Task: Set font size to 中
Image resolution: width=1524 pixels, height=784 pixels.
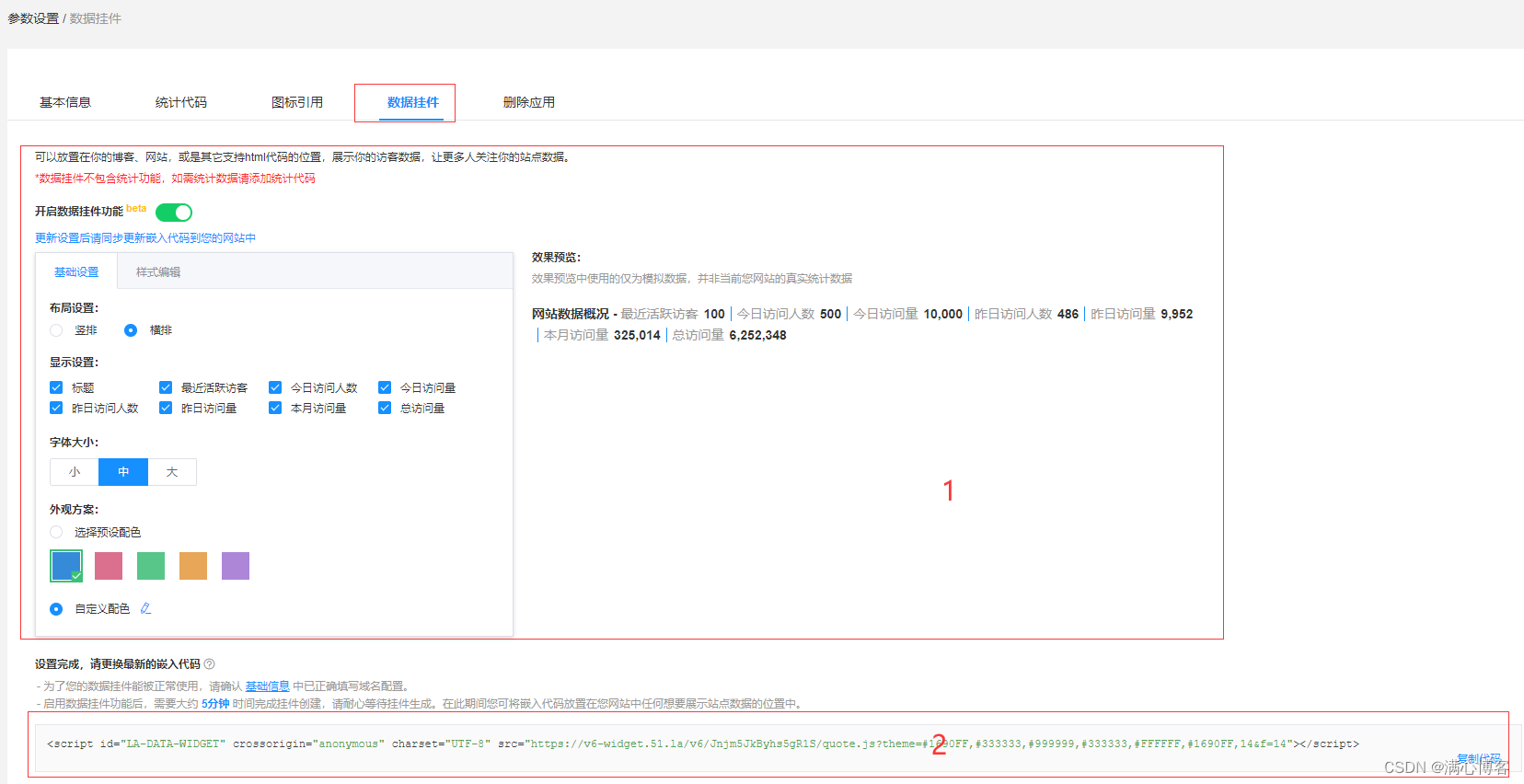Action: (x=123, y=472)
